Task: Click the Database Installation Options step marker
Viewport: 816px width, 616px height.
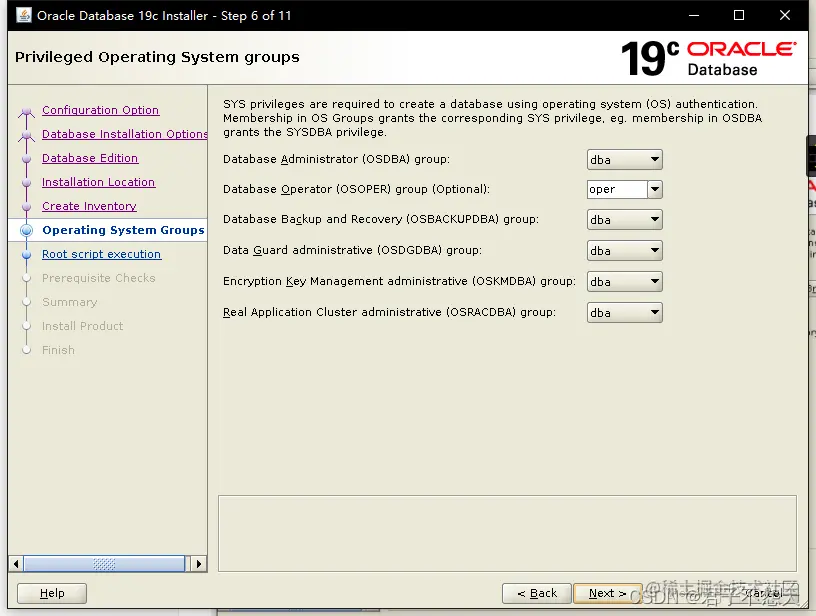Action: [x=27, y=135]
